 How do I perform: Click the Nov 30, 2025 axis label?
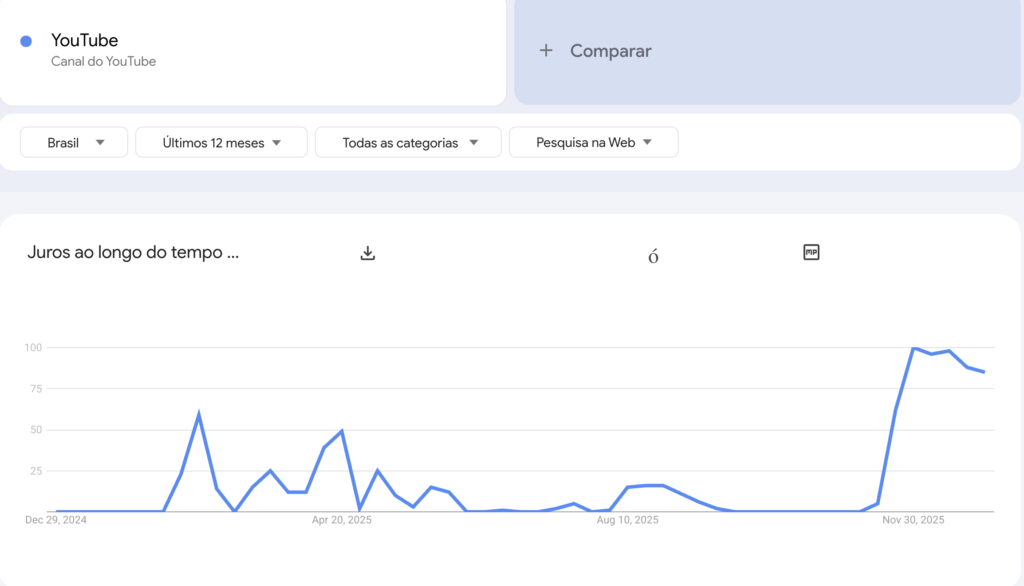tap(913, 520)
